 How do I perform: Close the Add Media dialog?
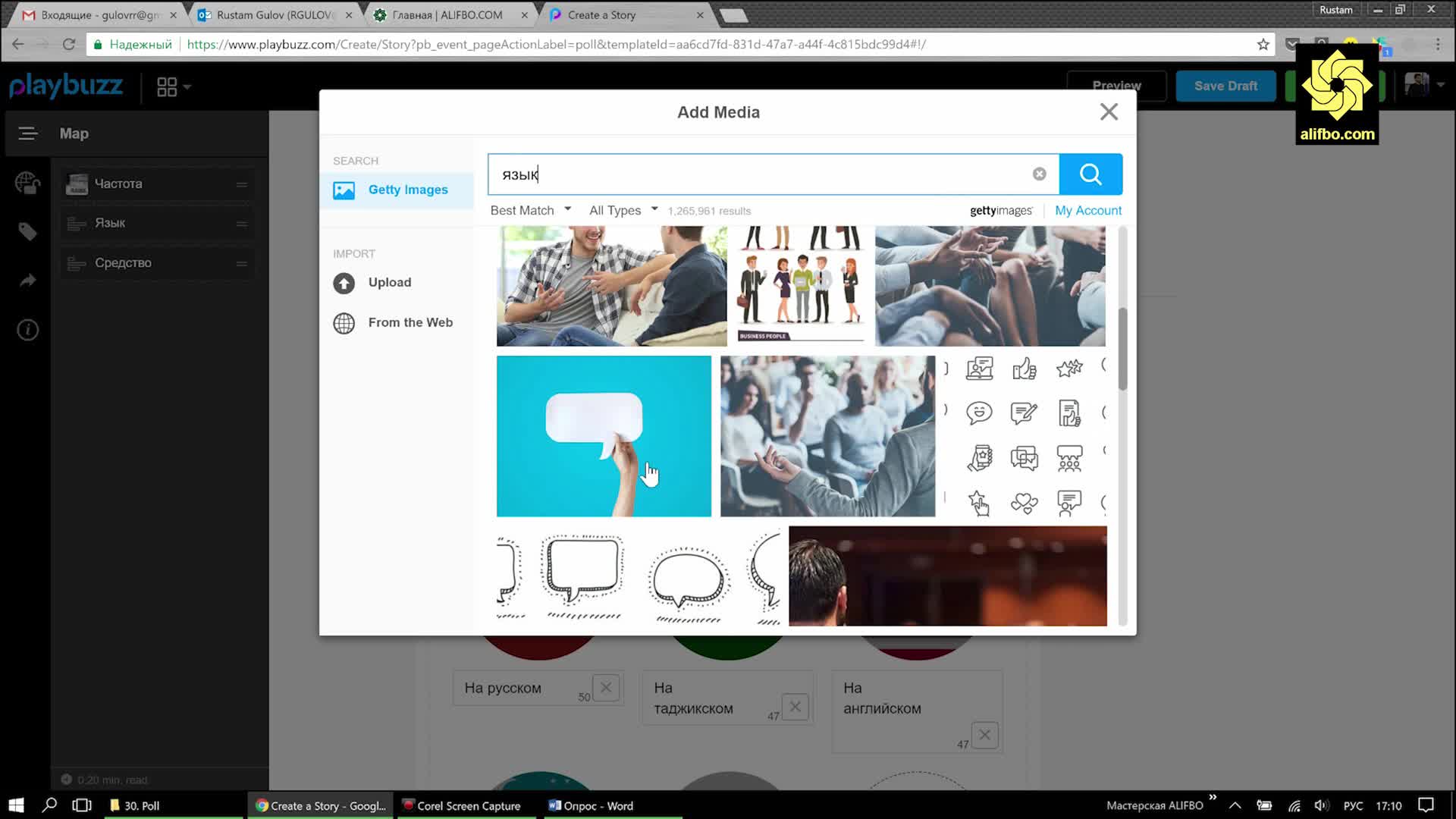(1109, 112)
